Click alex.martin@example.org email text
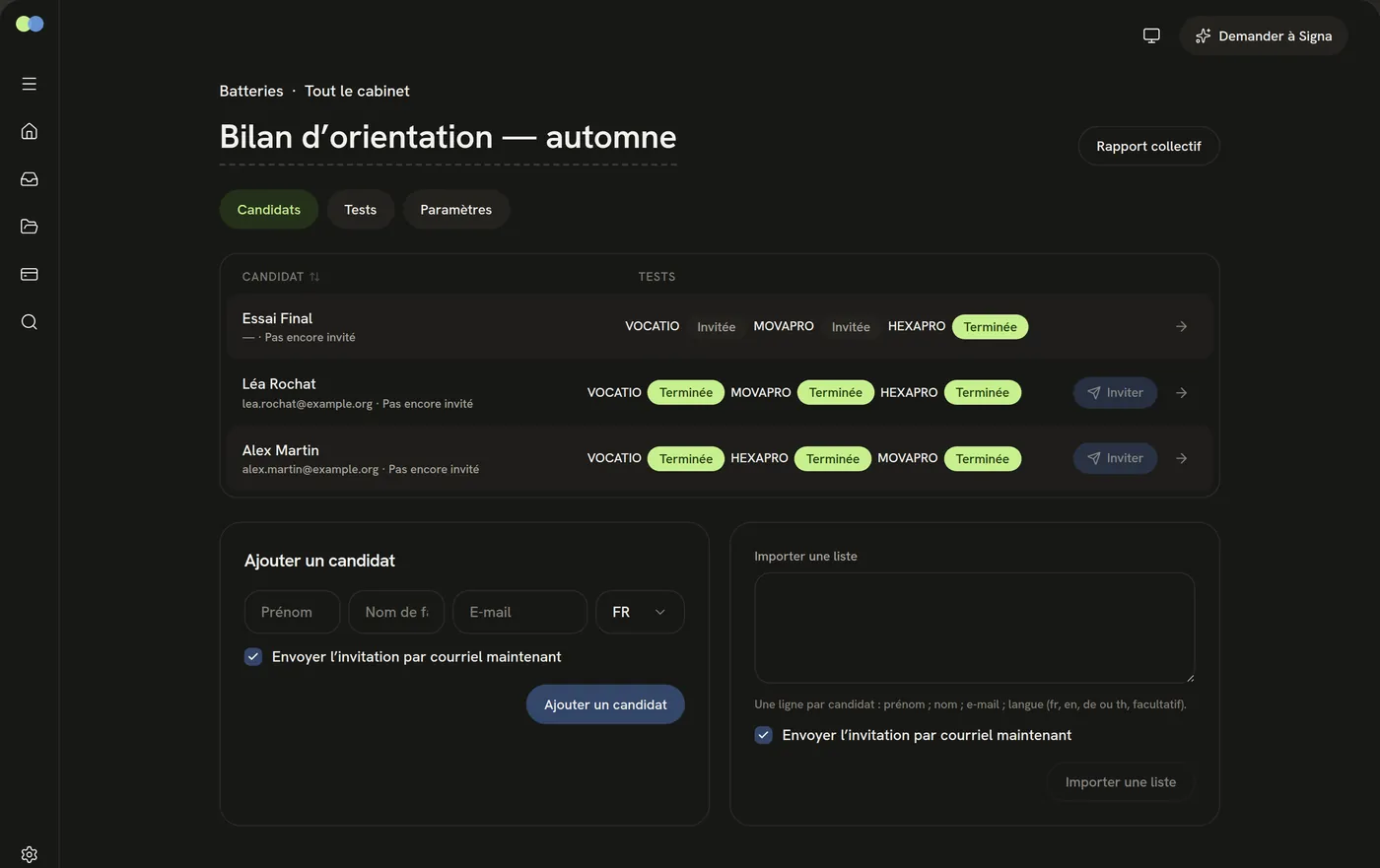Screen dimensions: 1380x868 pos(310,470)
